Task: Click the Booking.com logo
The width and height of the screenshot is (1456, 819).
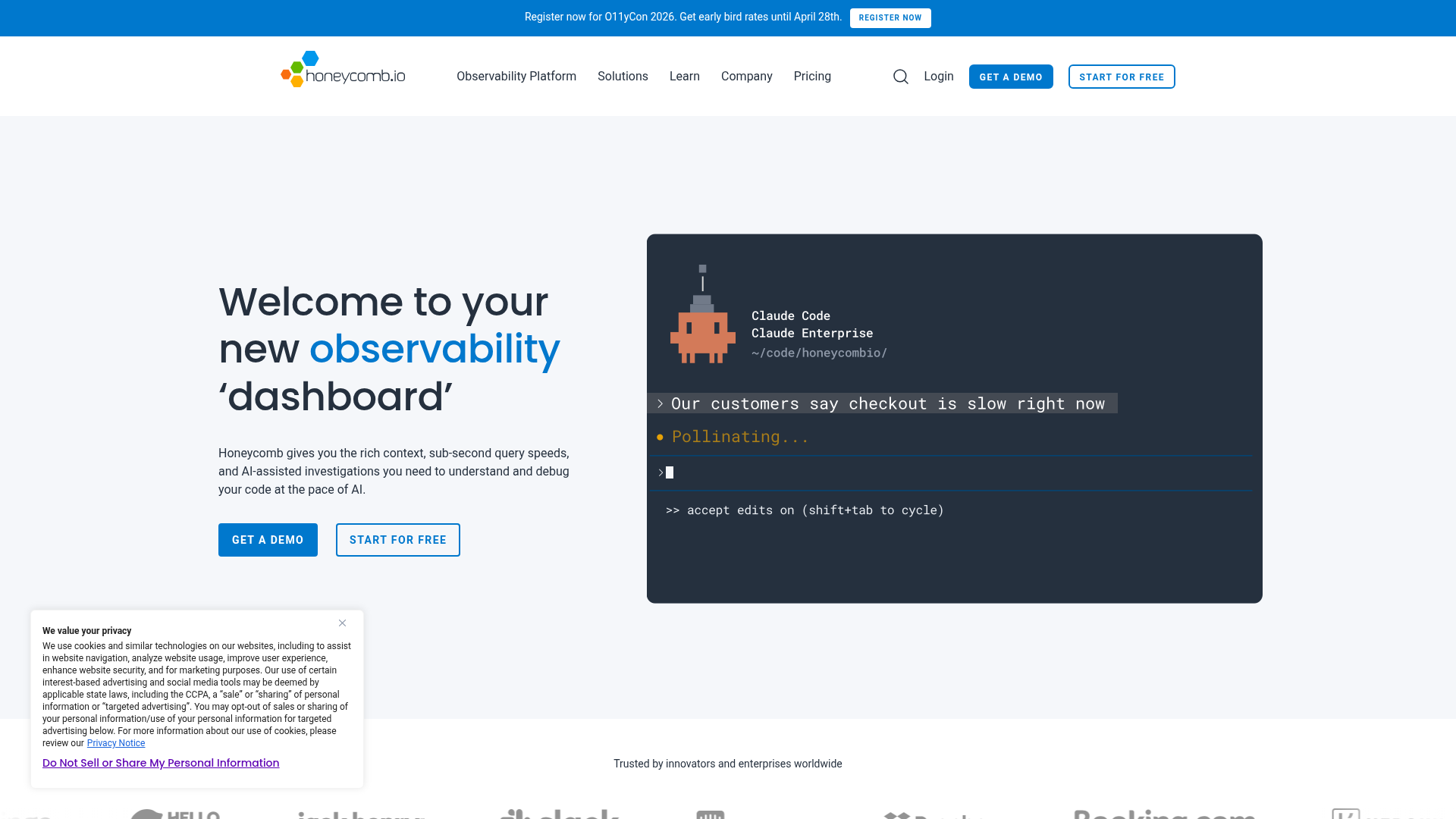Action: (1166, 813)
